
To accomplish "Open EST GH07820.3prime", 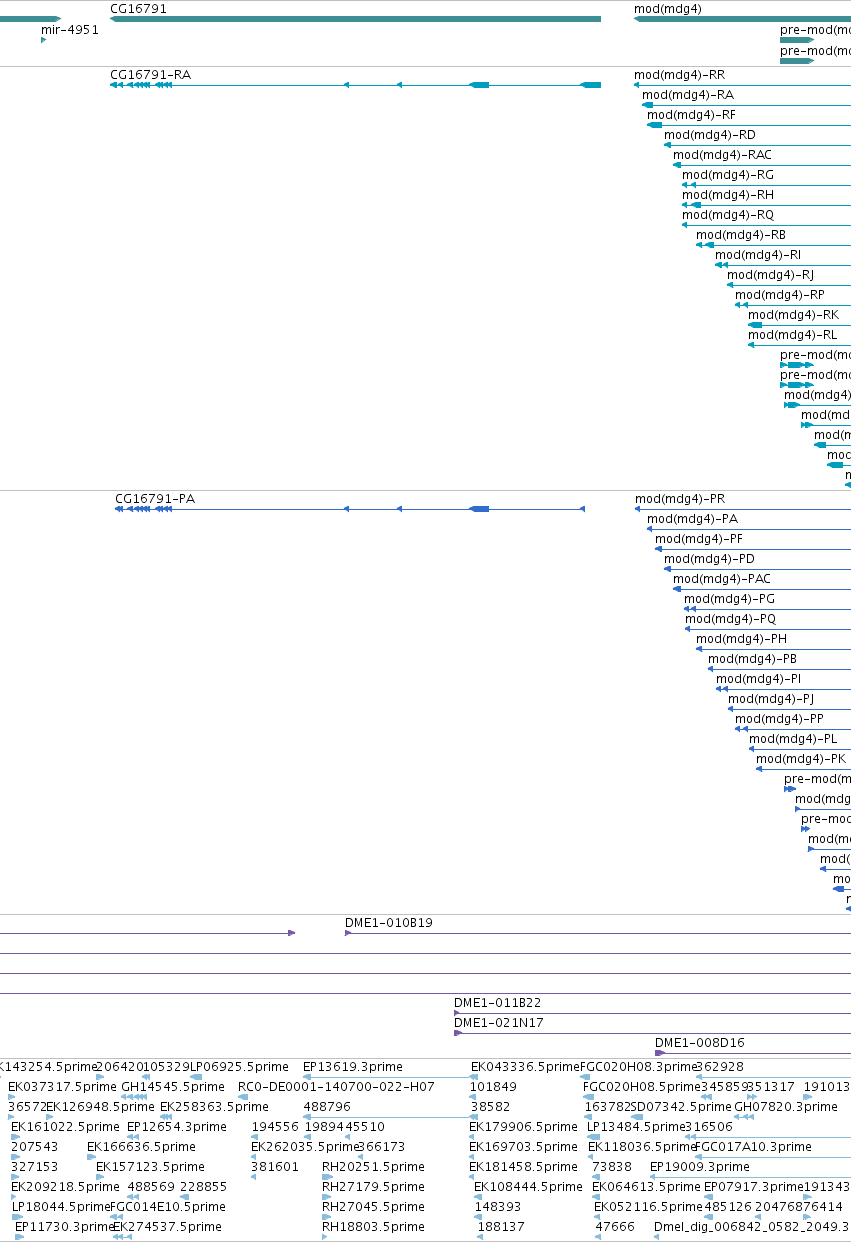I will (x=786, y=1106).
